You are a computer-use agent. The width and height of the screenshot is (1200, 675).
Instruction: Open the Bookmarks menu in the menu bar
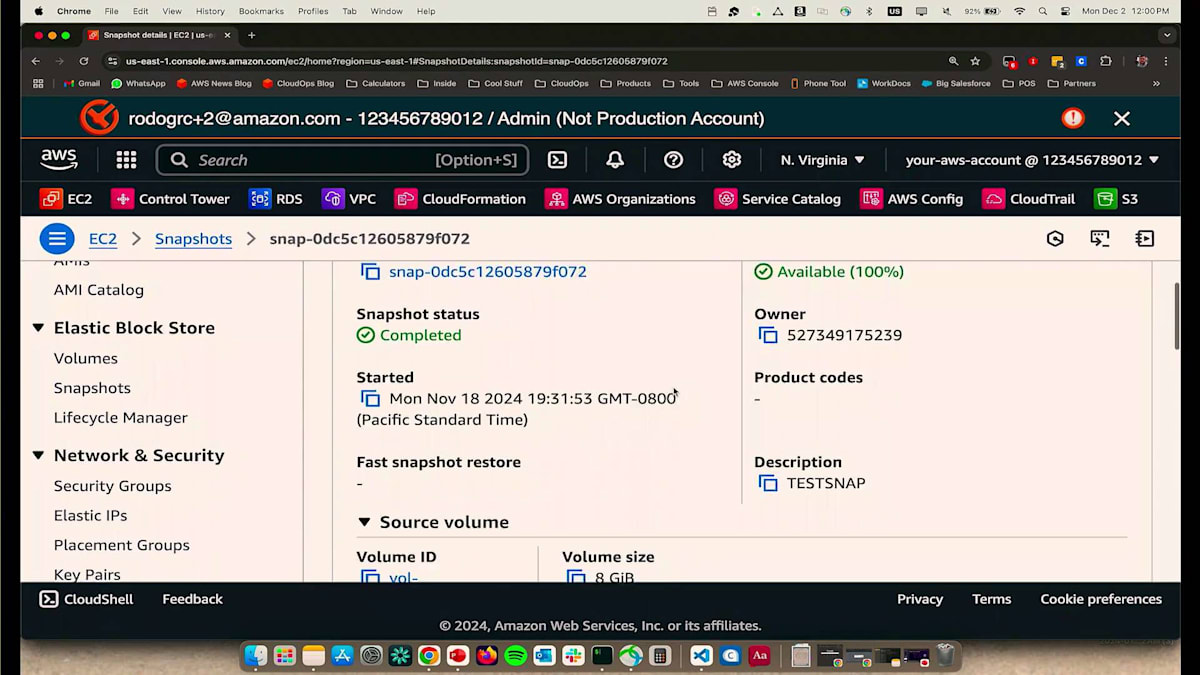pos(261,11)
